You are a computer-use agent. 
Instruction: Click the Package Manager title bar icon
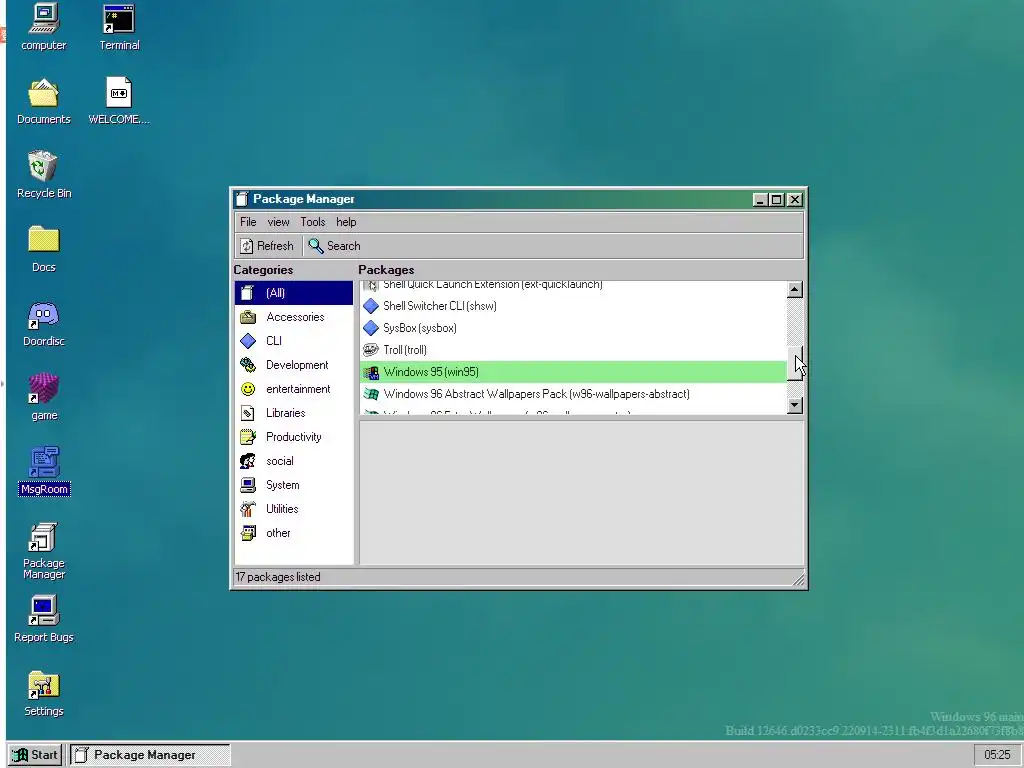[242, 199]
